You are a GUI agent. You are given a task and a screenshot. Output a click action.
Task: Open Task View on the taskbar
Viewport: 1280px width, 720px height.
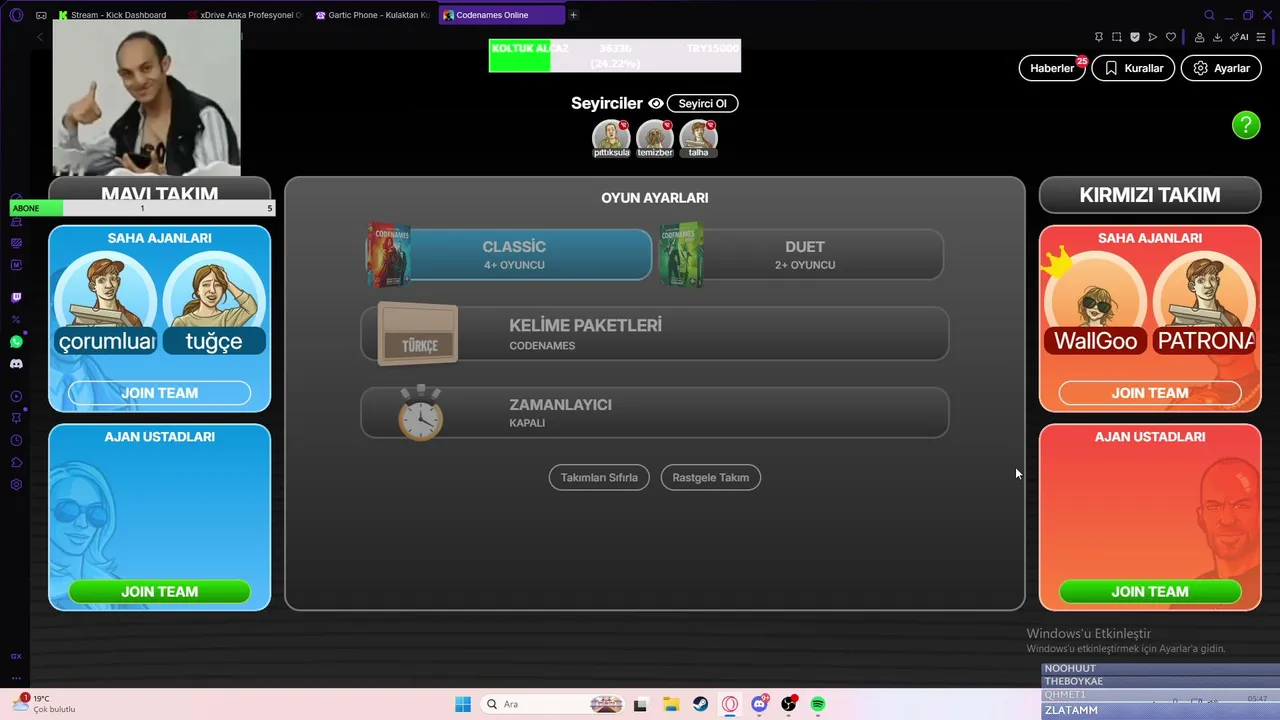(x=640, y=704)
